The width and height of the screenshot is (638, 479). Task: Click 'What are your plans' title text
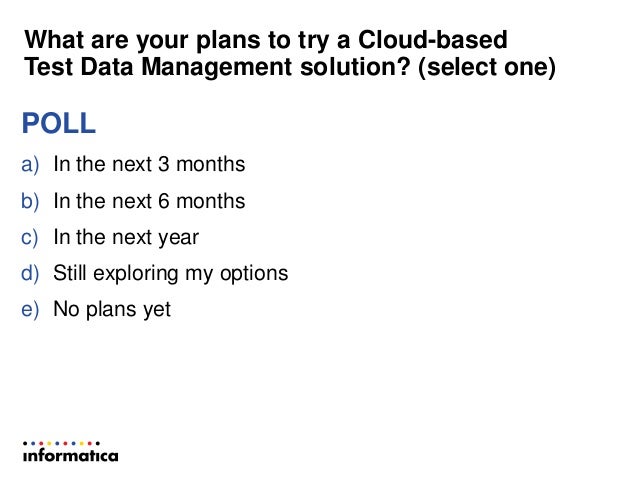point(118,41)
